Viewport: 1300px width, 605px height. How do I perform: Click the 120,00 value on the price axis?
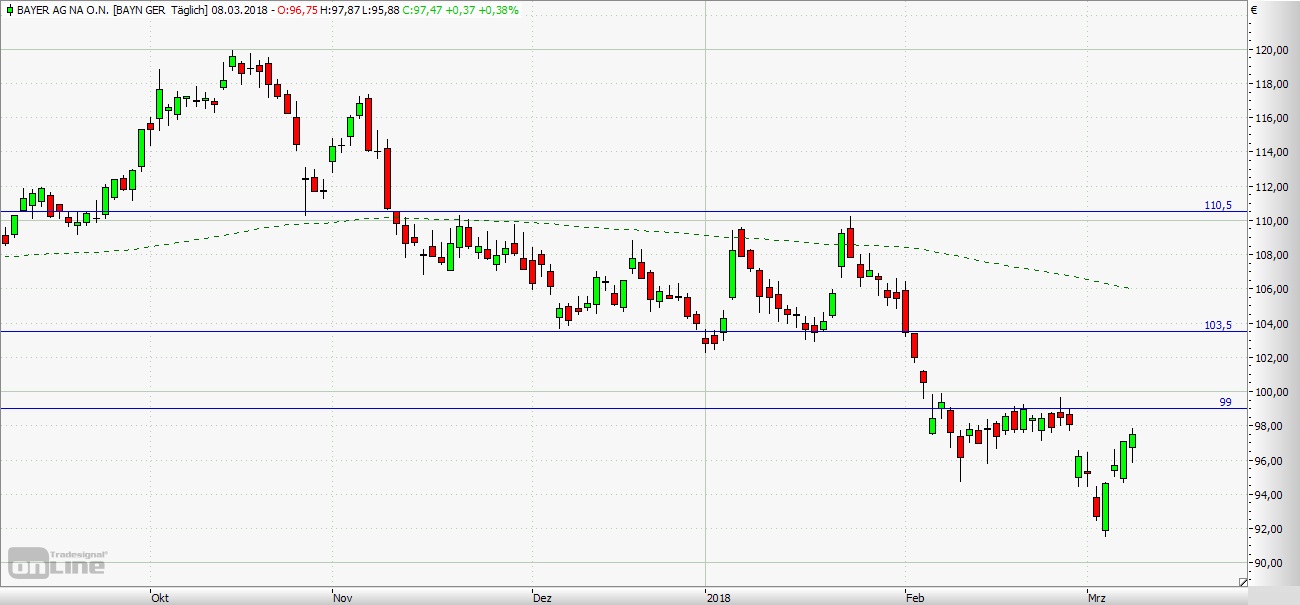click(x=1274, y=50)
